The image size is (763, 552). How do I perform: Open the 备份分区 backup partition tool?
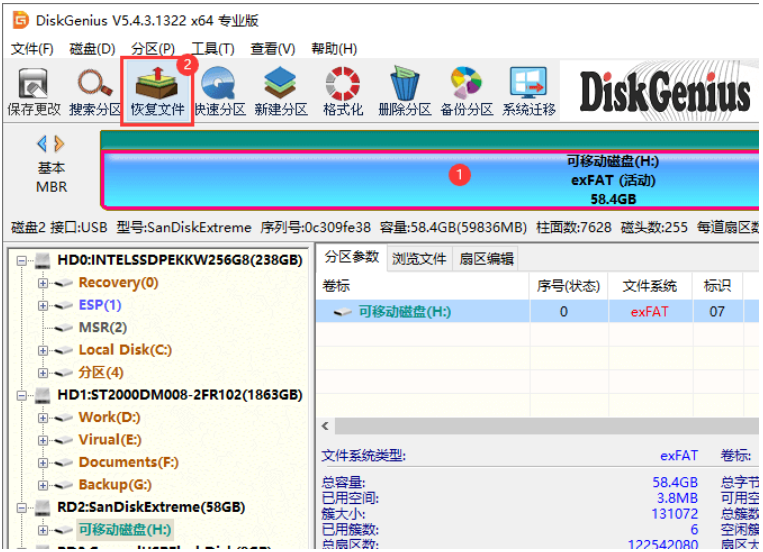click(466, 92)
